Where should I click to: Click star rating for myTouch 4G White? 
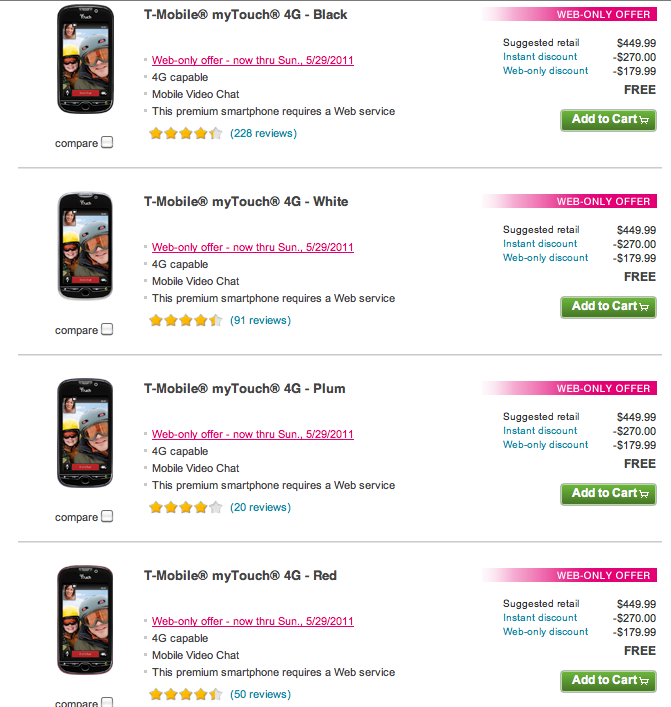(x=186, y=321)
